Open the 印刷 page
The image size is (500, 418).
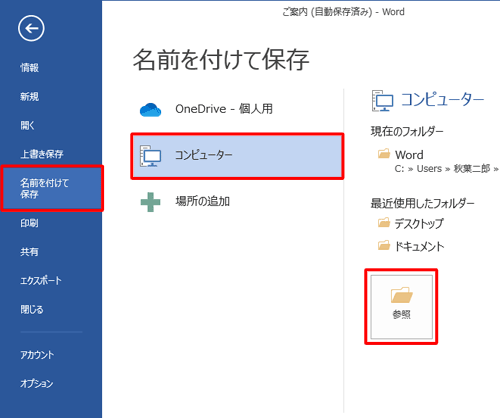(x=29, y=223)
